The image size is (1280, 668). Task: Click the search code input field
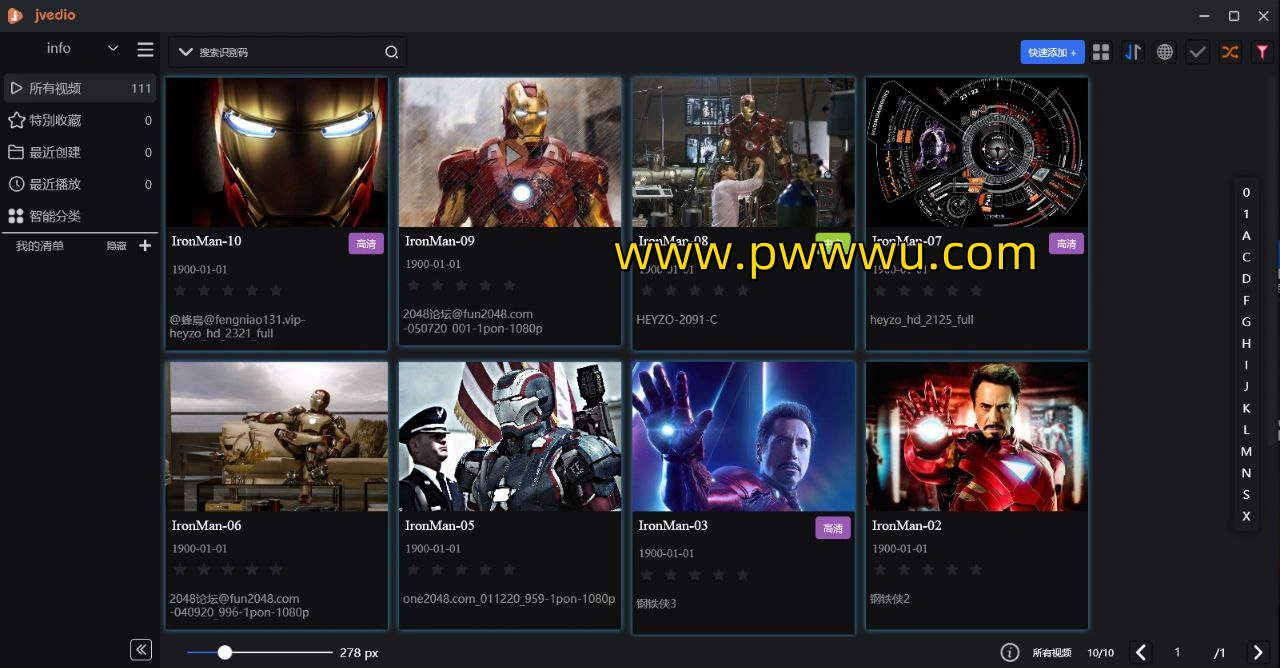pos(290,52)
